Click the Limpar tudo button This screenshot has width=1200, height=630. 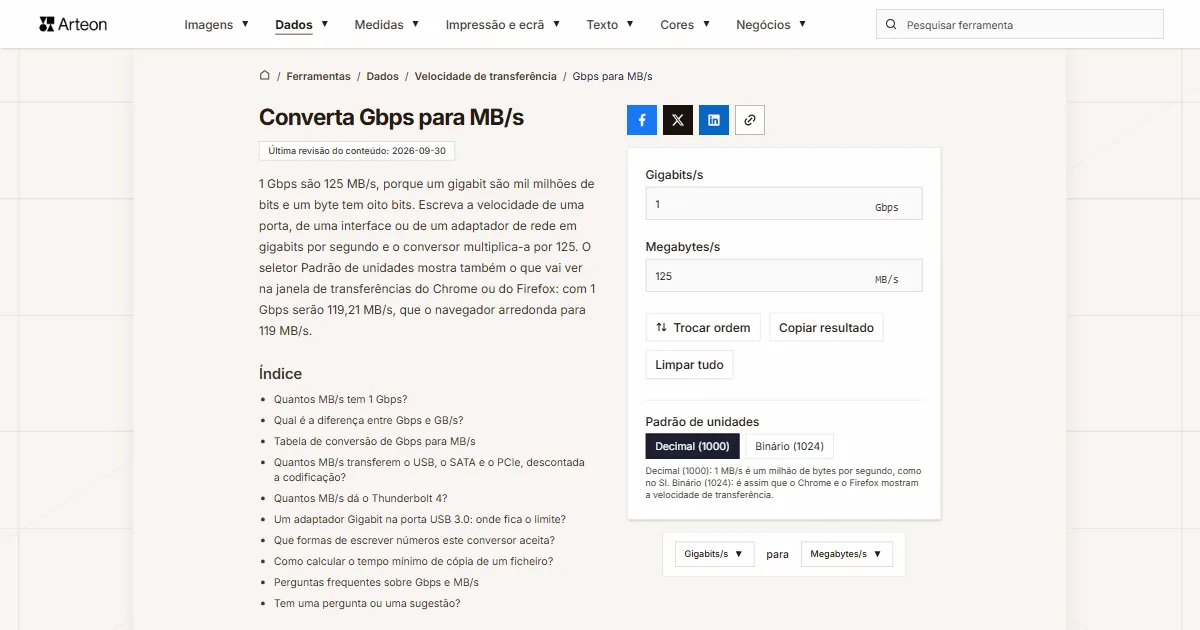[x=689, y=365]
